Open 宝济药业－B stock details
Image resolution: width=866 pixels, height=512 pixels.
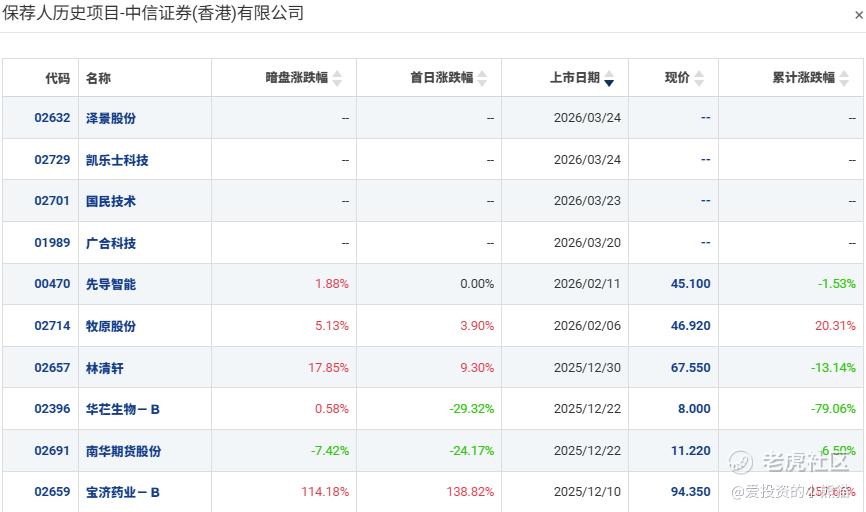point(123,492)
